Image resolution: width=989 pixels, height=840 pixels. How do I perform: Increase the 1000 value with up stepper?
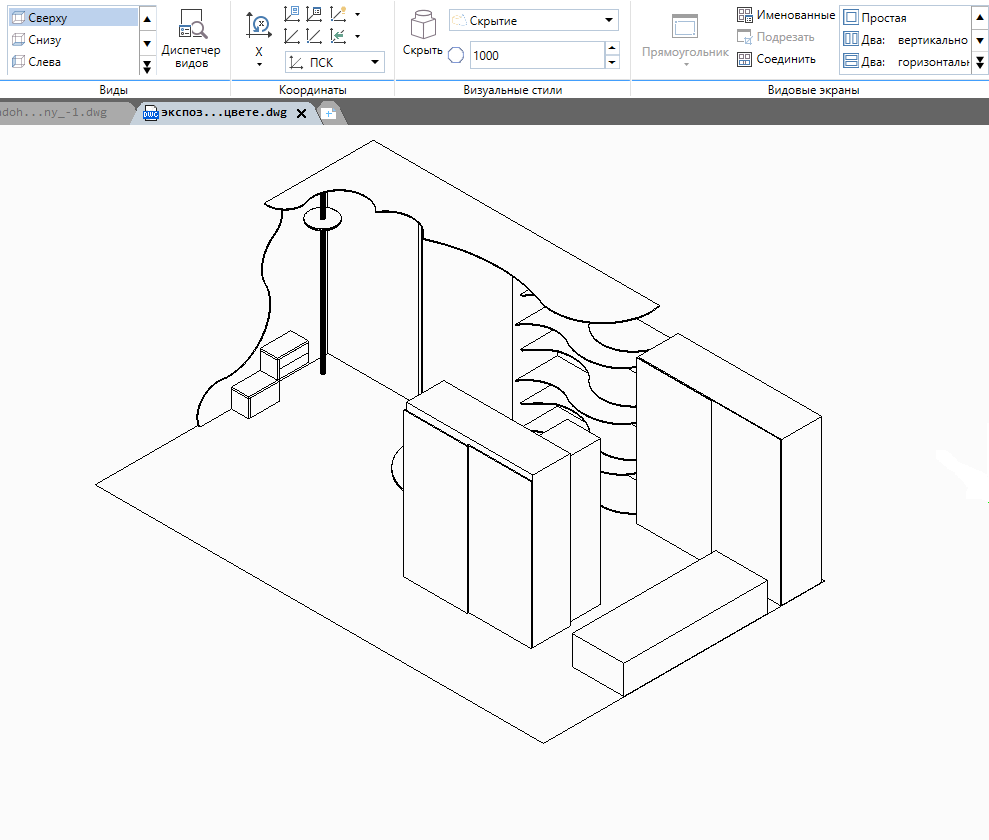coord(612,49)
